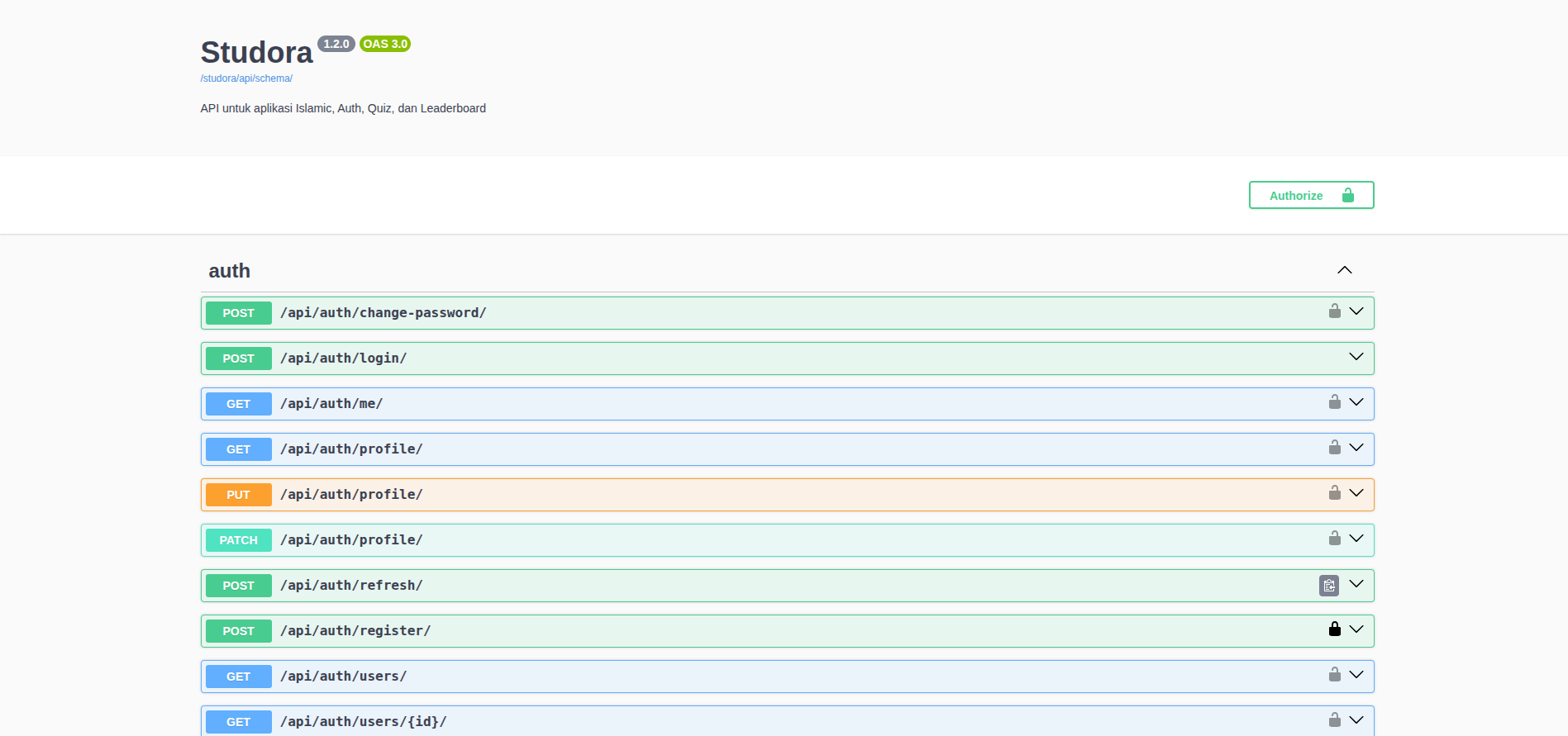Click the GET badge for /api/auth/profile/
Image resolution: width=1568 pixels, height=736 pixels.
(x=239, y=449)
